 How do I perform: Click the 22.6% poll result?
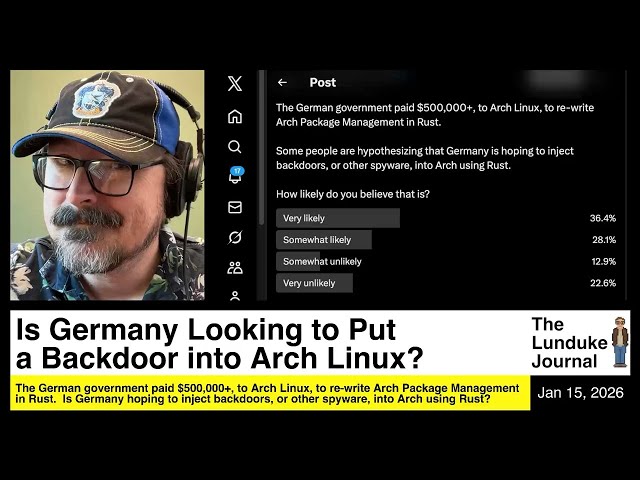click(x=603, y=283)
